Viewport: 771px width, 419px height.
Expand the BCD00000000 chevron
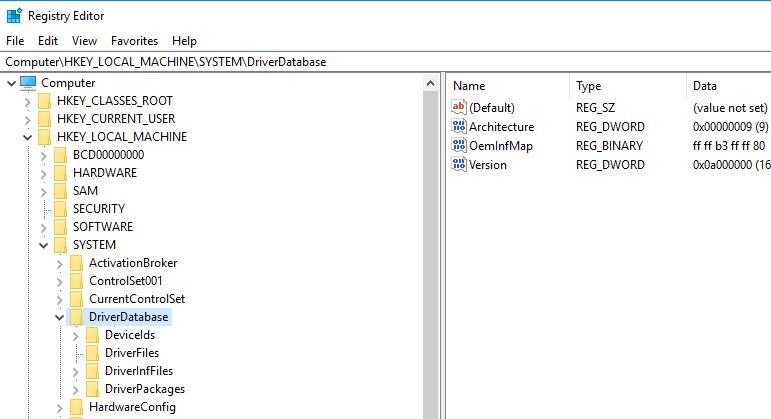[44, 156]
